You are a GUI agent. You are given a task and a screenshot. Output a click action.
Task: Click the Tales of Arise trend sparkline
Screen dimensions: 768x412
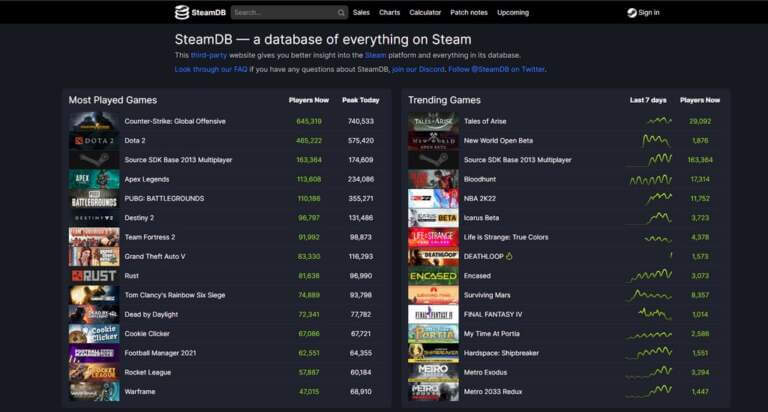coord(658,121)
